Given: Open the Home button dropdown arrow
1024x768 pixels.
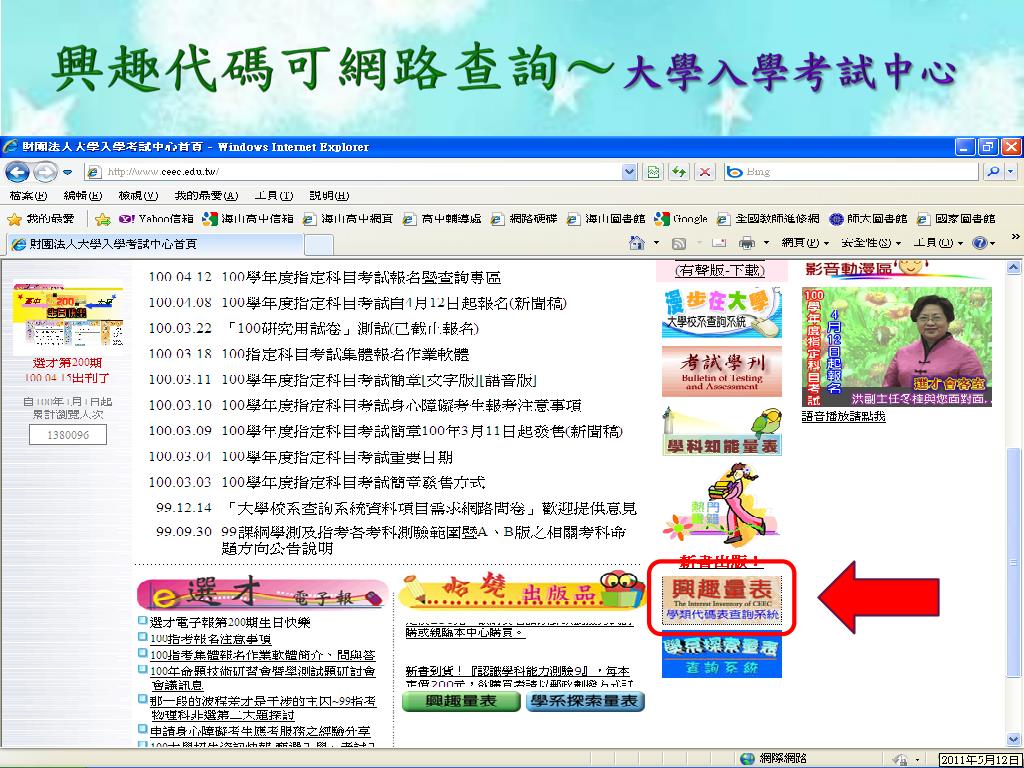Looking at the screenshot, I should click(656, 243).
